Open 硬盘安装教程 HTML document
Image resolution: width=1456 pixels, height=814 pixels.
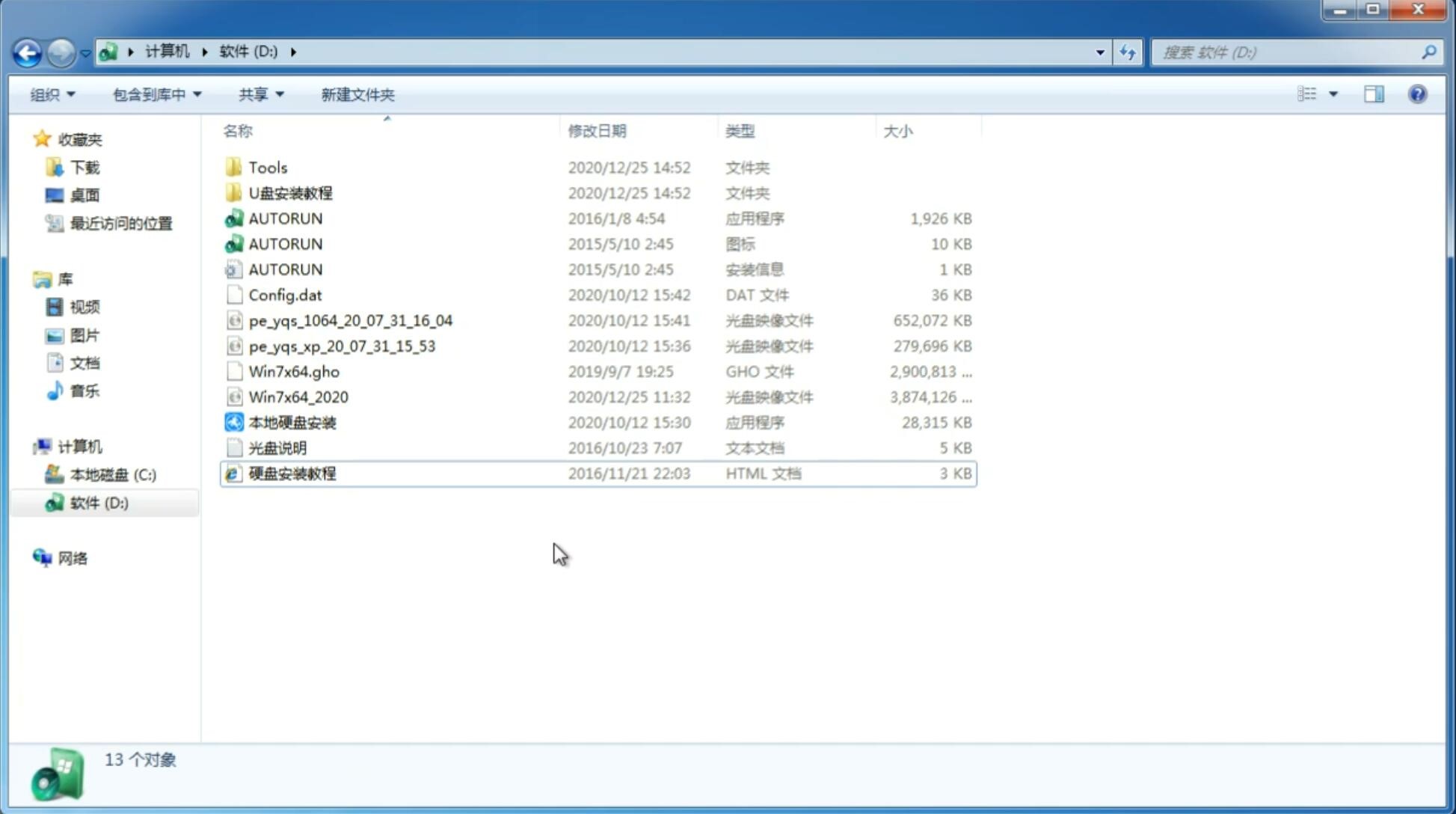click(292, 473)
